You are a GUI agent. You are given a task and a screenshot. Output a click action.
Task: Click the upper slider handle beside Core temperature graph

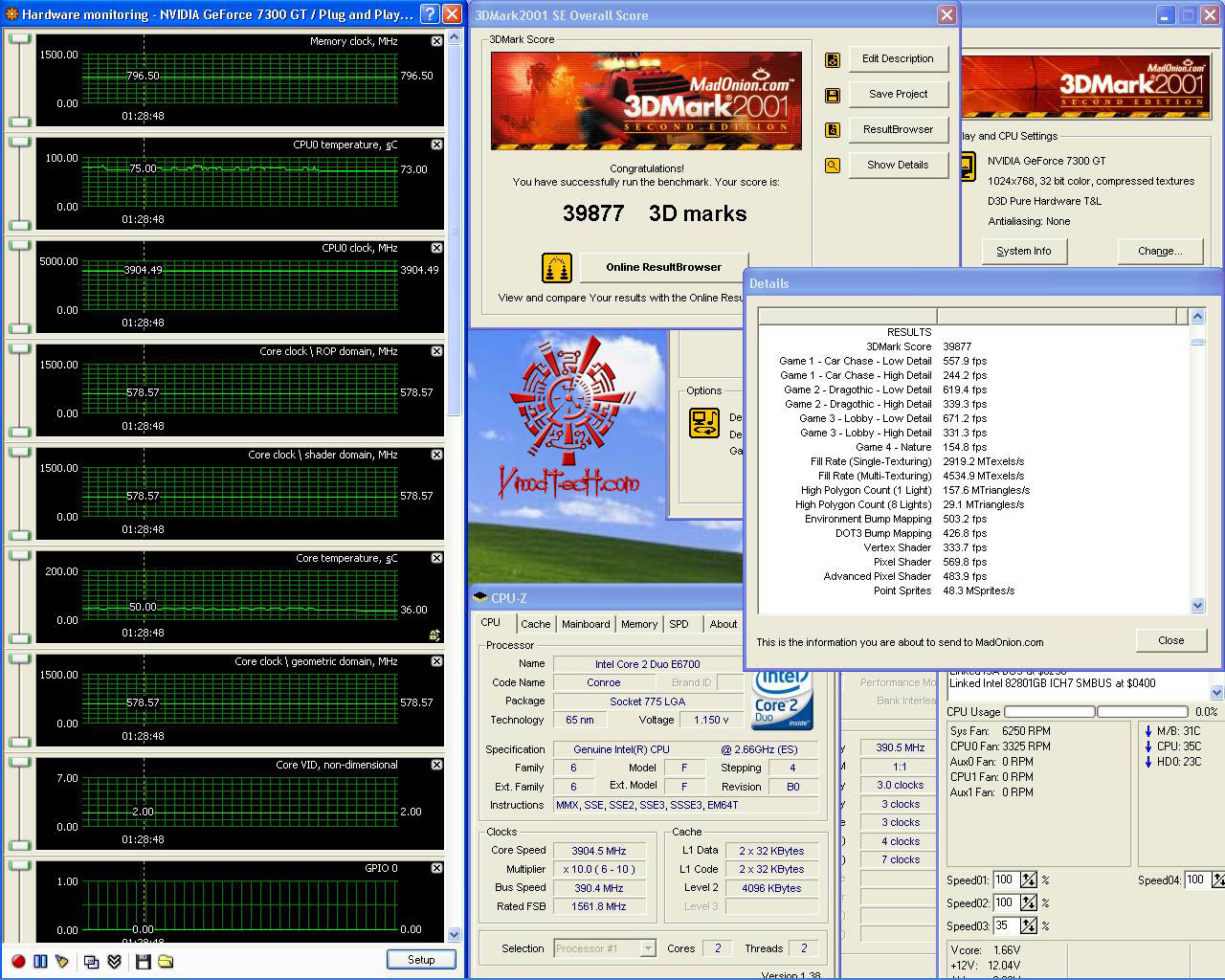pos(19,556)
